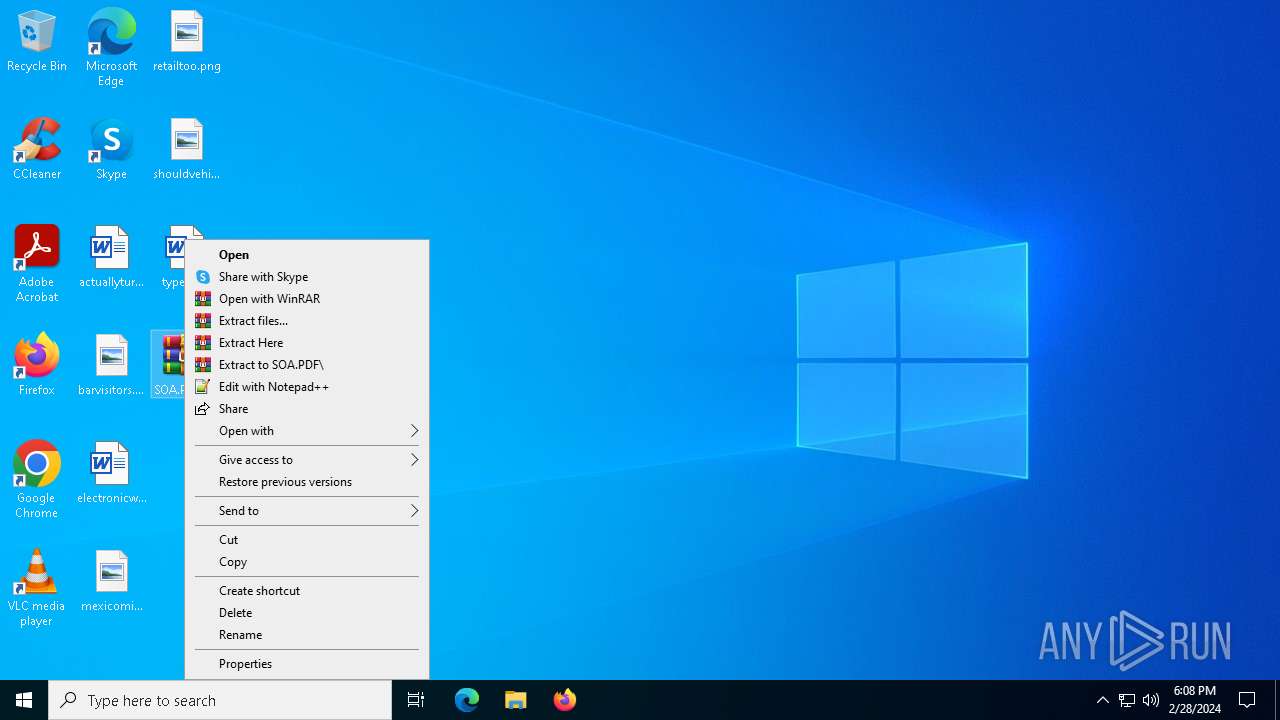This screenshot has width=1280, height=720.
Task: Open the Recycle Bin desktop icon
Action: 37,42
